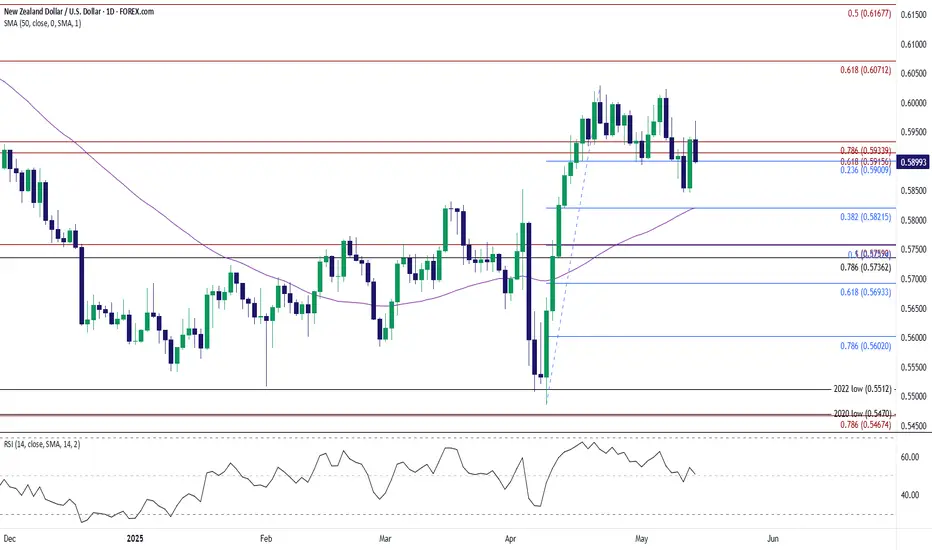This screenshot has height=550, width=932.
Task: Click the May label on the time axis
Action: (x=641, y=539)
